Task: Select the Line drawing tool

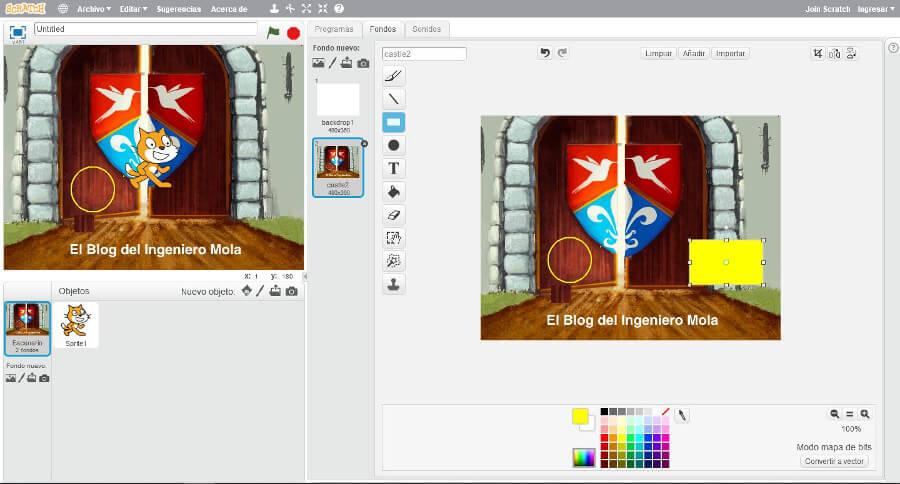Action: coord(394,99)
